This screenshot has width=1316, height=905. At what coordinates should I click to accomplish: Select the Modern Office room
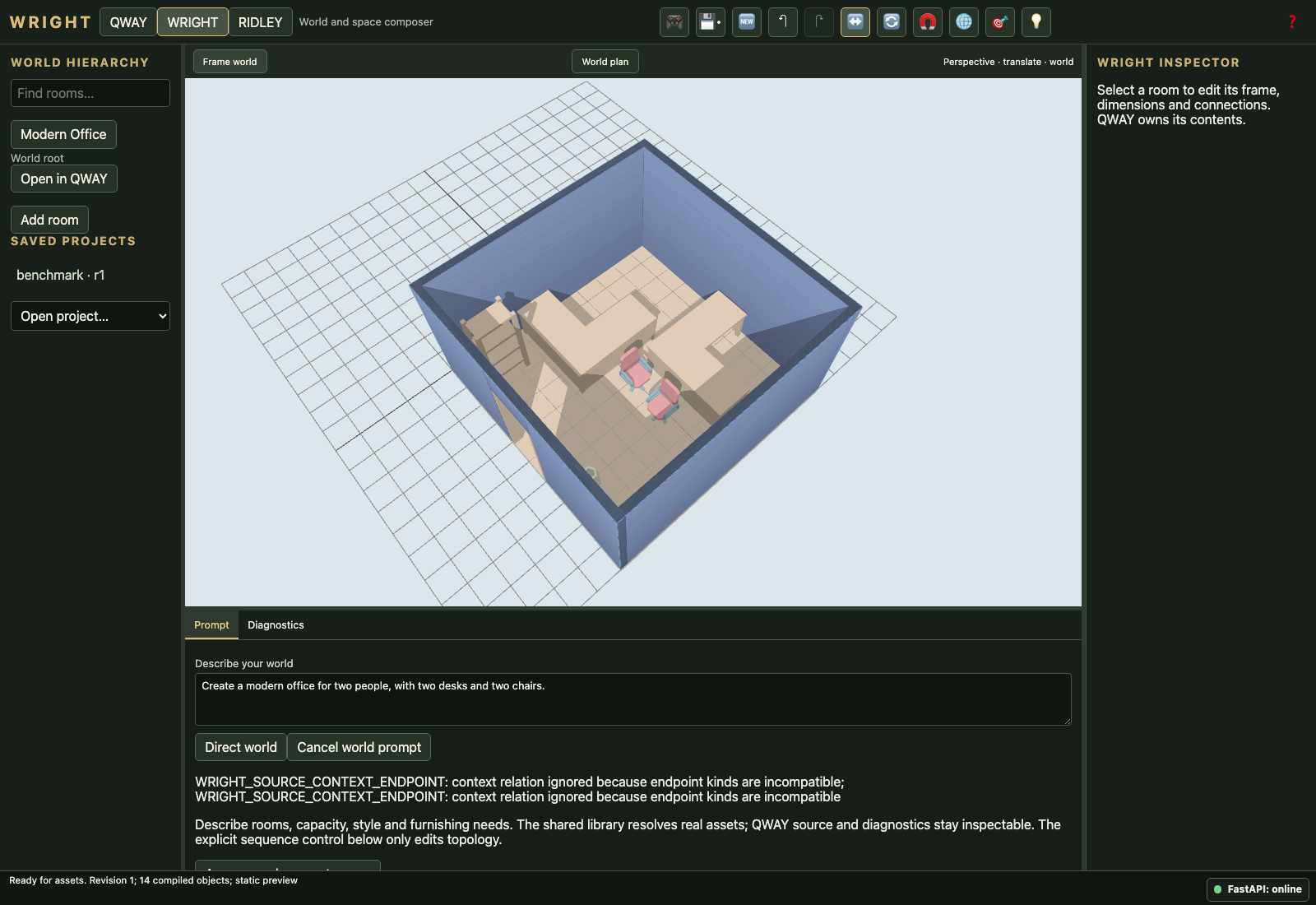point(63,134)
